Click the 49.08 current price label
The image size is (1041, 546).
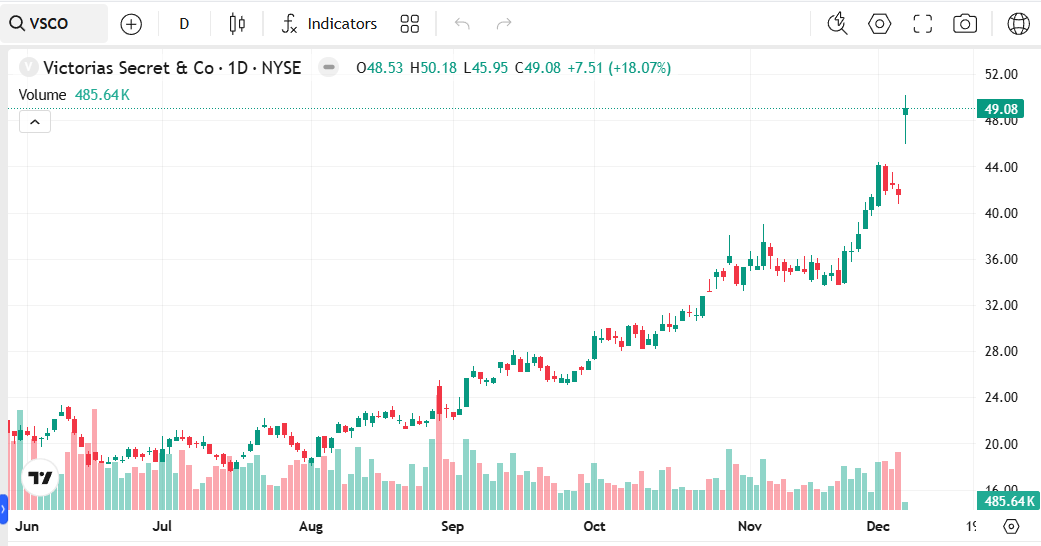(x=1001, y=109)
